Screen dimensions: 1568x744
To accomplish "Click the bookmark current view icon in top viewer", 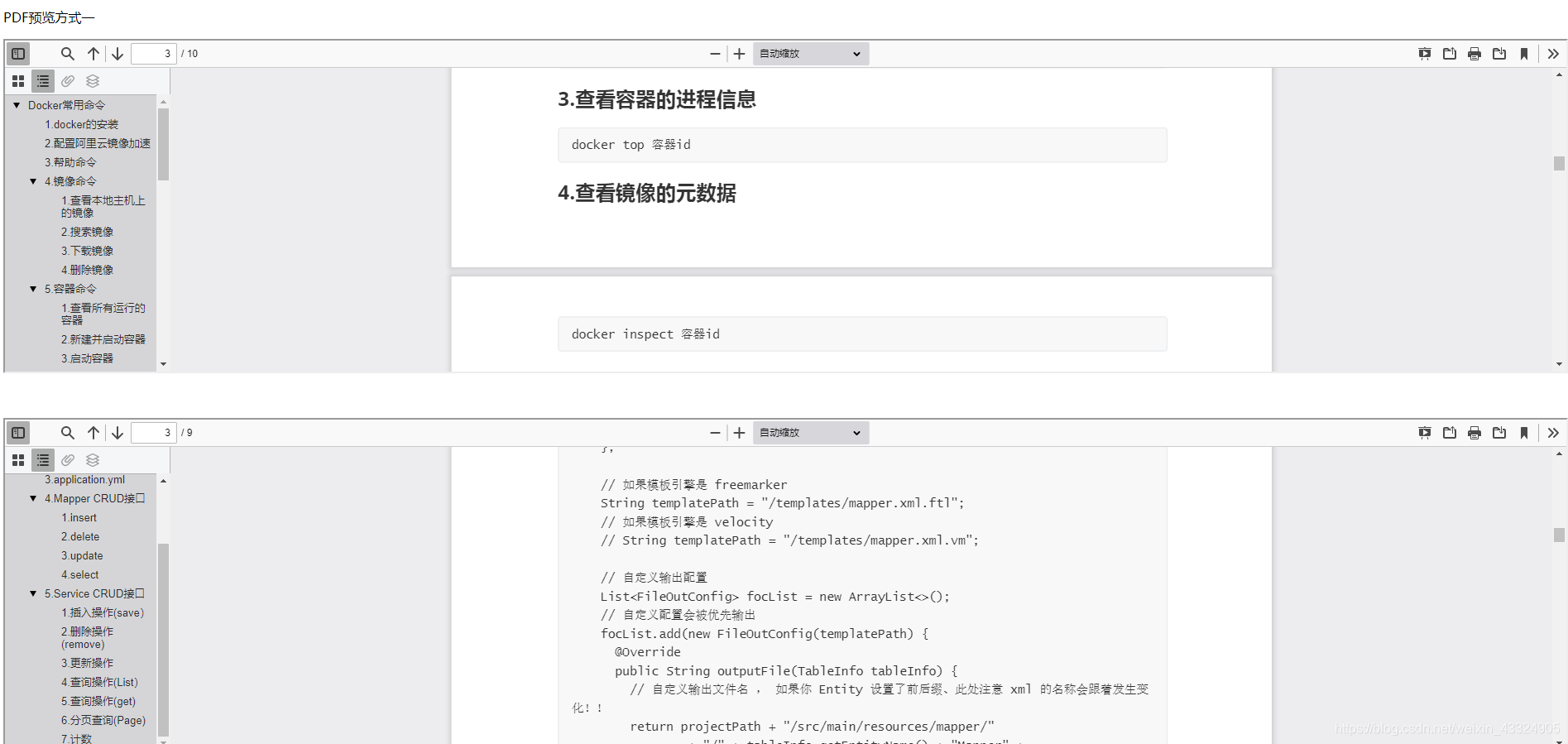I will point(1524,54).
